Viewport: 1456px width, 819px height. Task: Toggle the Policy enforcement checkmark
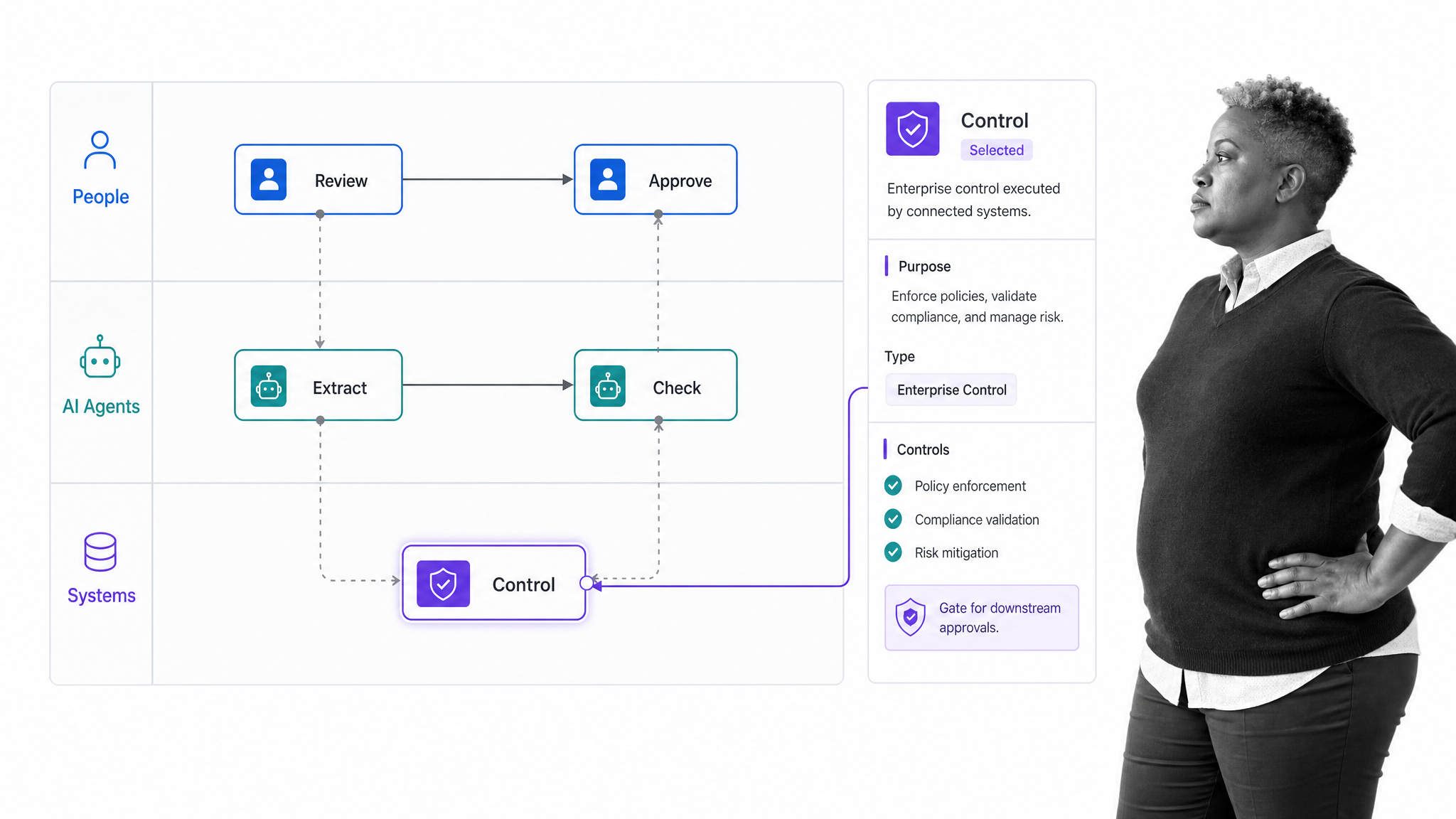(893, 486)
